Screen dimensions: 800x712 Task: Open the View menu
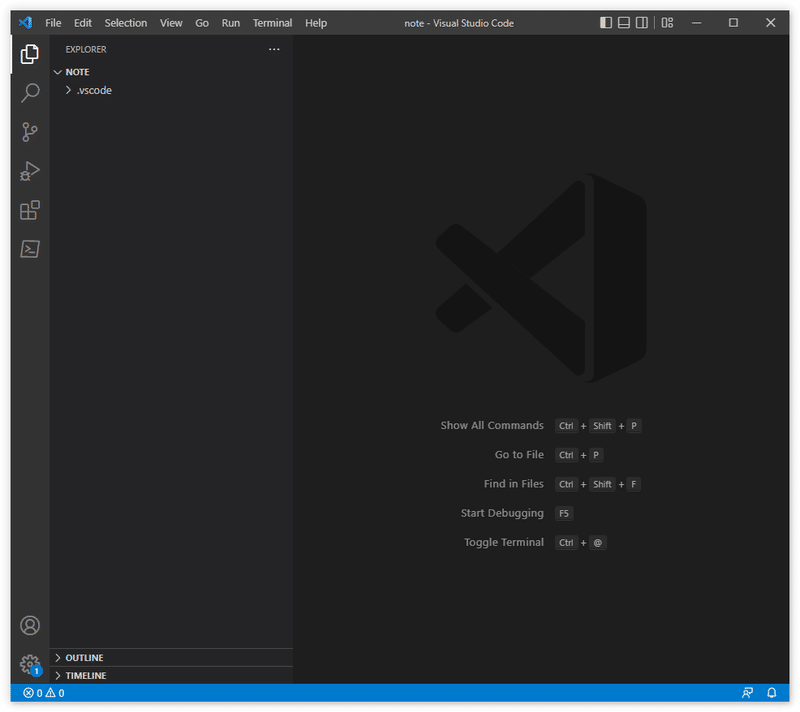click(171, 23)
